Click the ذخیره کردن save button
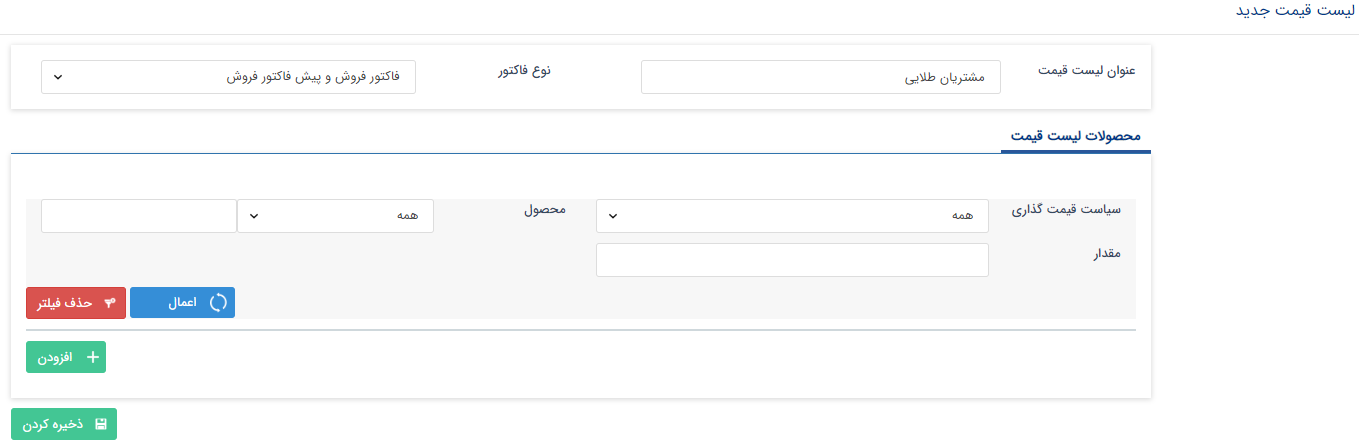This screenshot has width=1359, height=445. pos(64,424)
